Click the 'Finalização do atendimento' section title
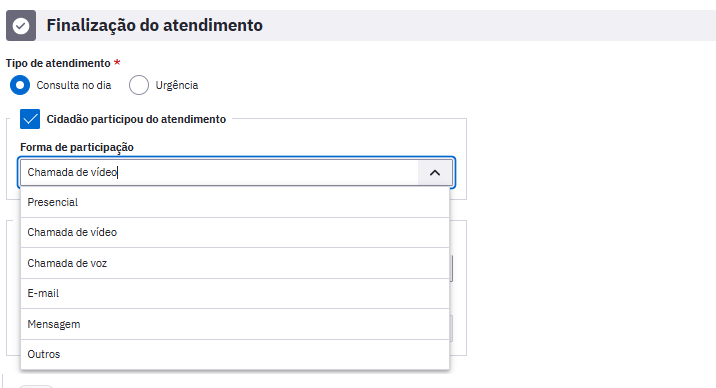Screen dimensions: 716x388 [154, 26]
